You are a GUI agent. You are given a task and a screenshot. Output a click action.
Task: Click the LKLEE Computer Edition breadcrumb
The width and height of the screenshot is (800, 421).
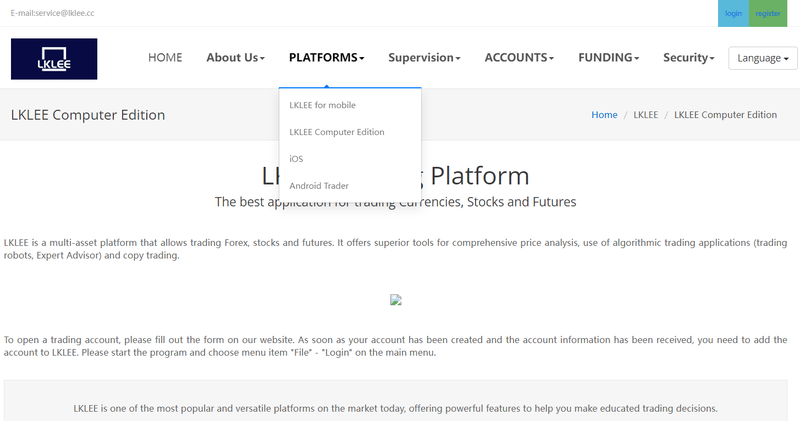pyautogui.click(x=725, y=115)
